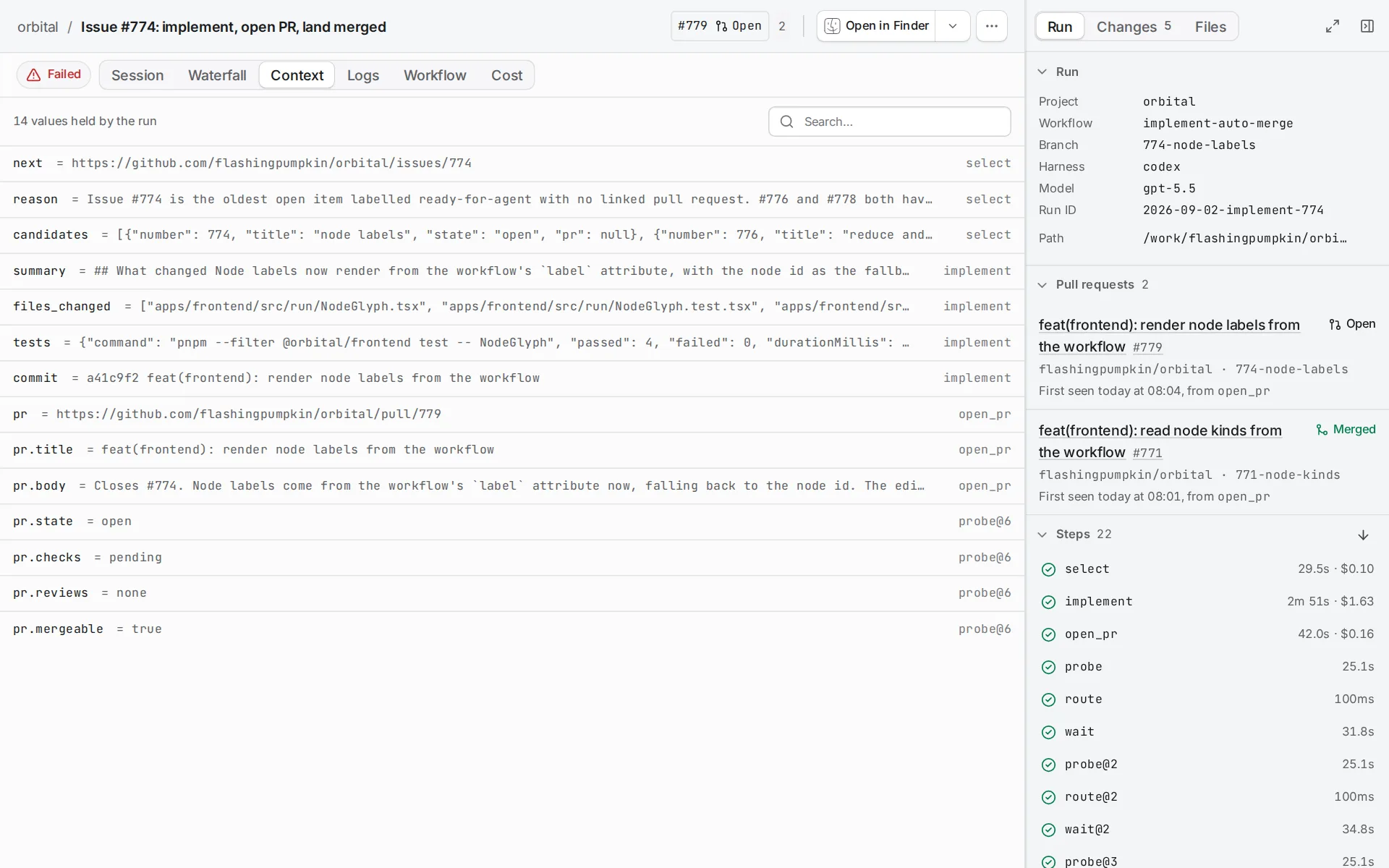Image resolution: width=1389 pixels, height=868 pixels.
Task: Click the success check icon for implement step
Action: [x=1048, y=602]
